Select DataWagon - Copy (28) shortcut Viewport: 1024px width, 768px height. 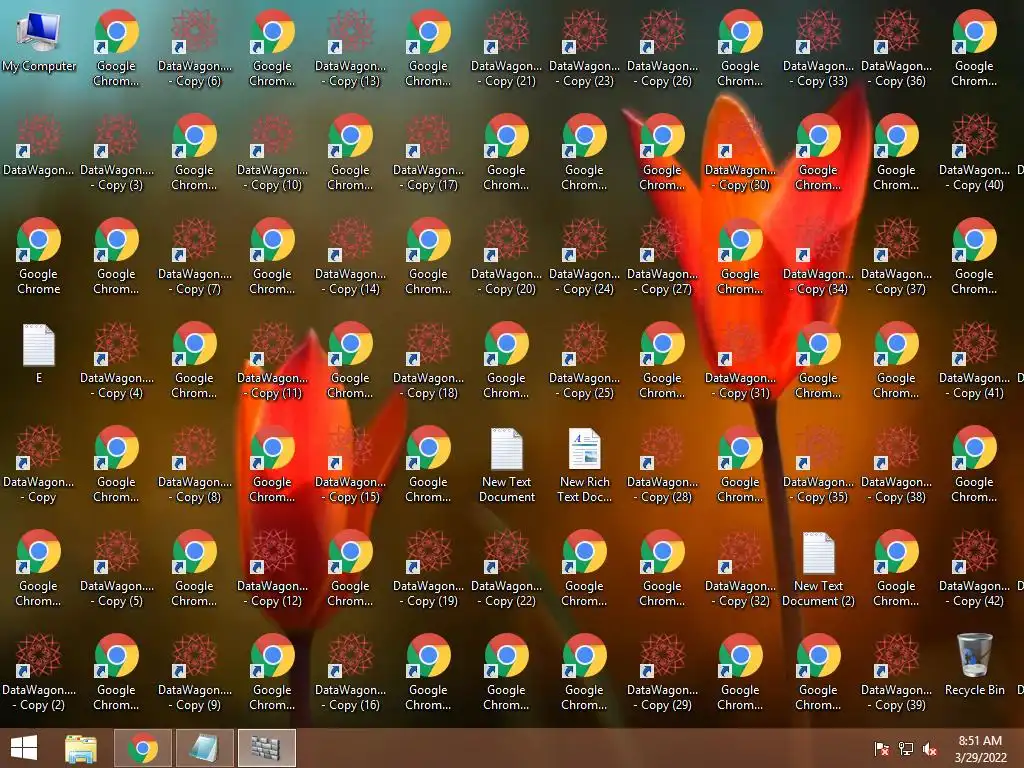click(x=663, y=464)
